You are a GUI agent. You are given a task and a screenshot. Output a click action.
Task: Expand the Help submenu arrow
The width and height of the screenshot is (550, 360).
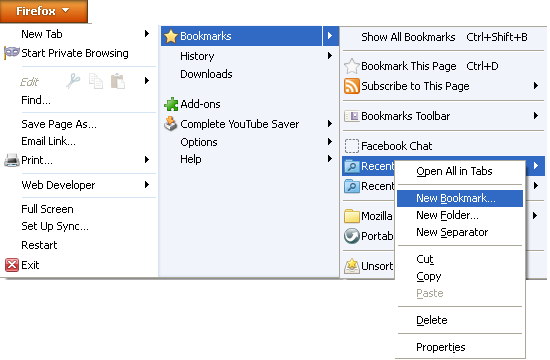[x=330, y=159]
